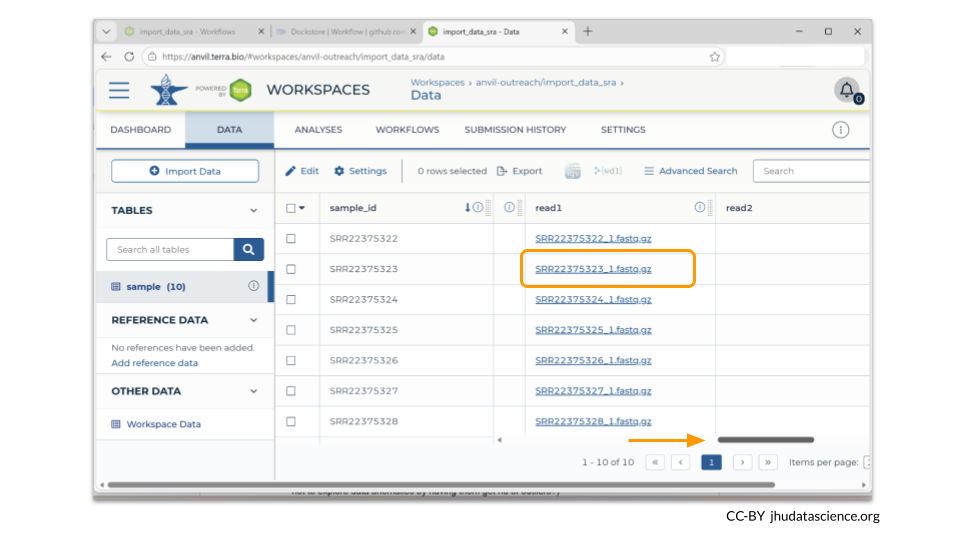The height and width of the screenshot is (540, 960).
Task: Open a new browser tab
Action: point(588,31)
